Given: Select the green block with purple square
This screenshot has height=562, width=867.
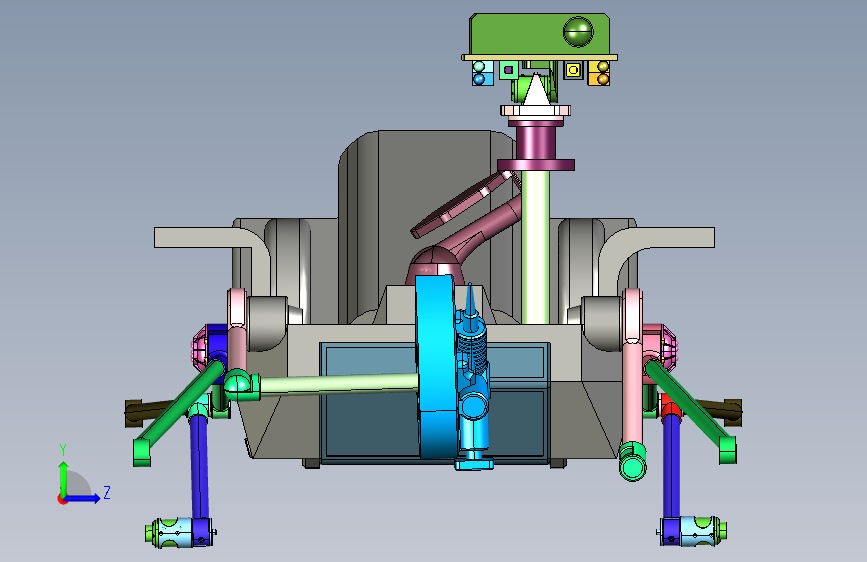Looking at the screenshot, I should tap(509, 70).
